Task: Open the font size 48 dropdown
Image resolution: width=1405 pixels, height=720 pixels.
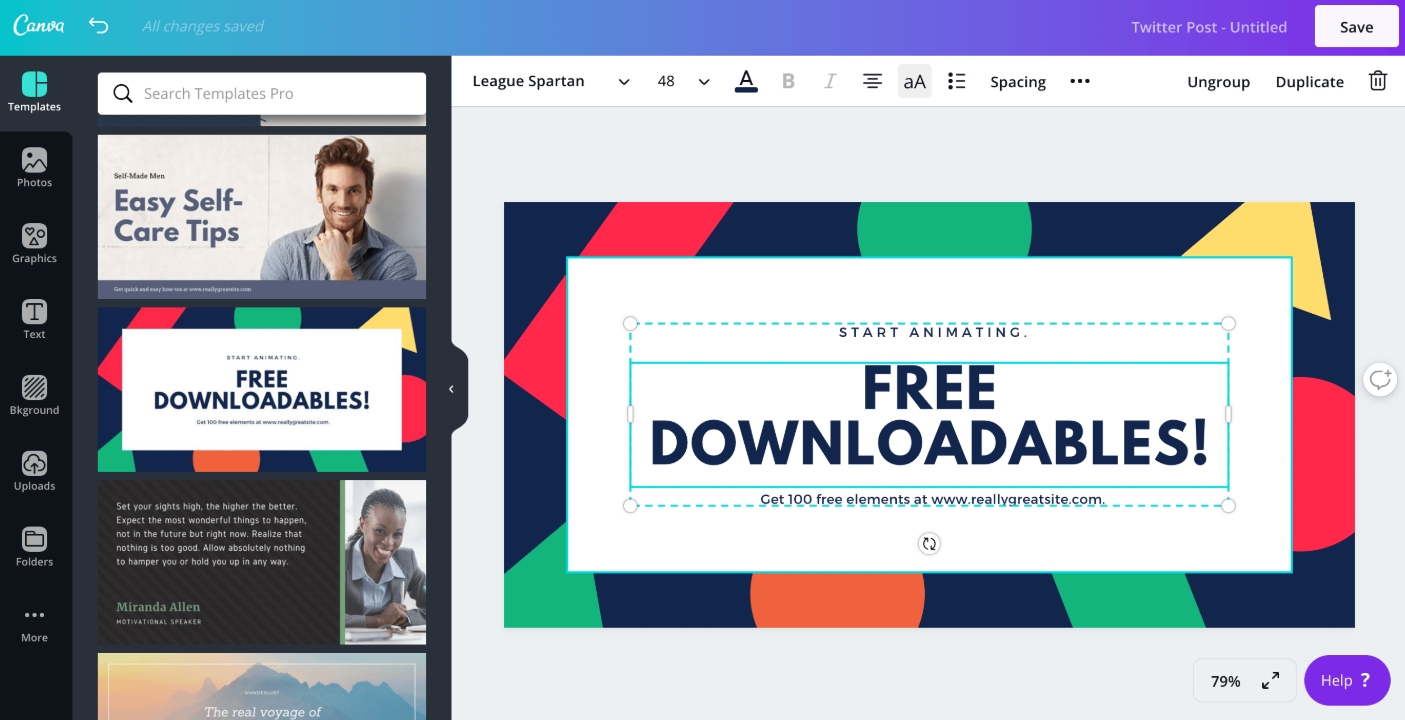Action: point(684,81)
